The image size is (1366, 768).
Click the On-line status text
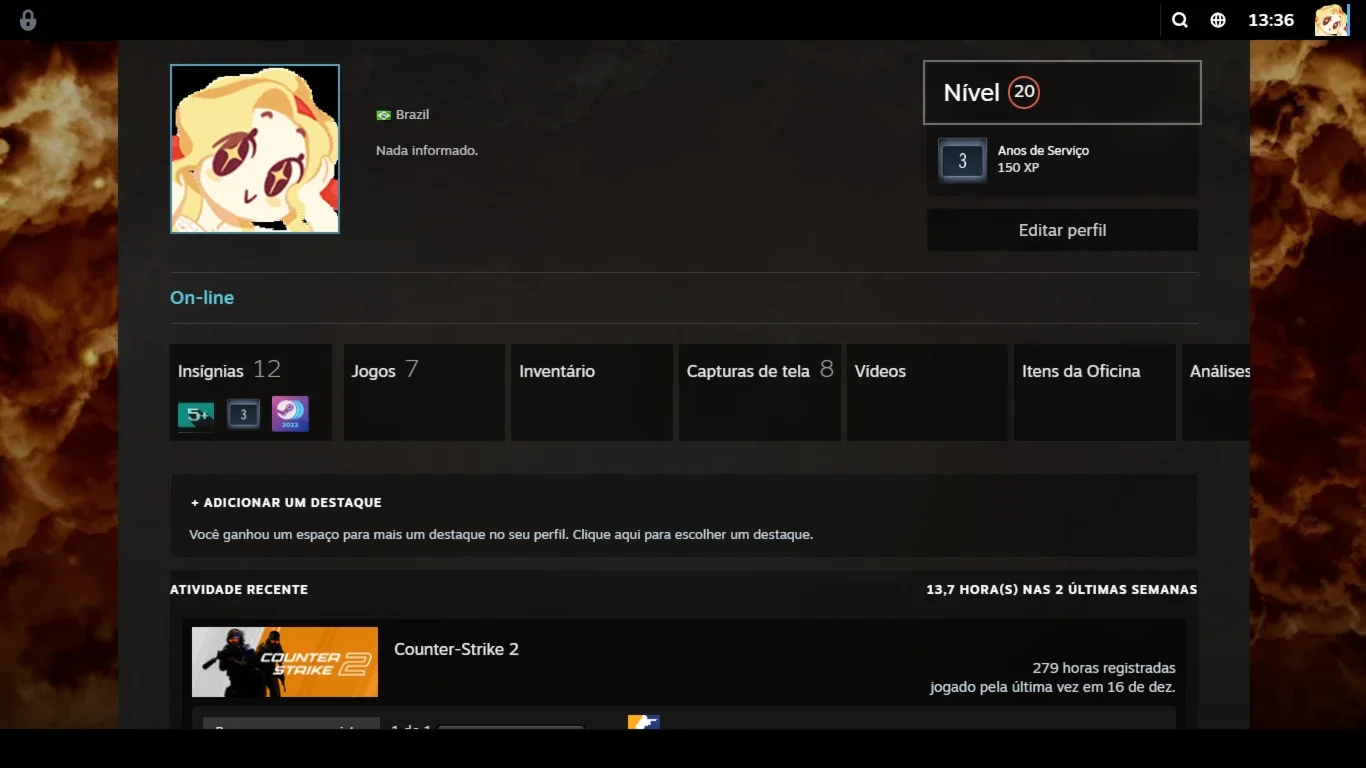pyautogui.click(x=202, y=298)
